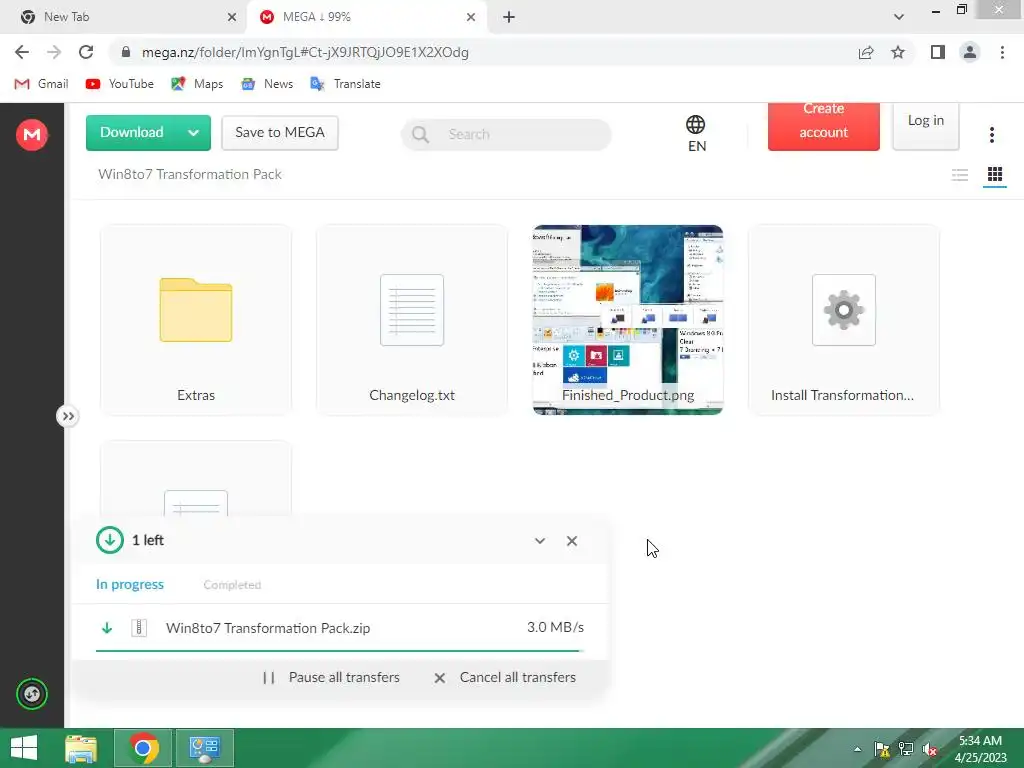The height and width of the screenshot is (768, 1024).
Task: Open the Maps bookmark
Action: coord(197,84)
